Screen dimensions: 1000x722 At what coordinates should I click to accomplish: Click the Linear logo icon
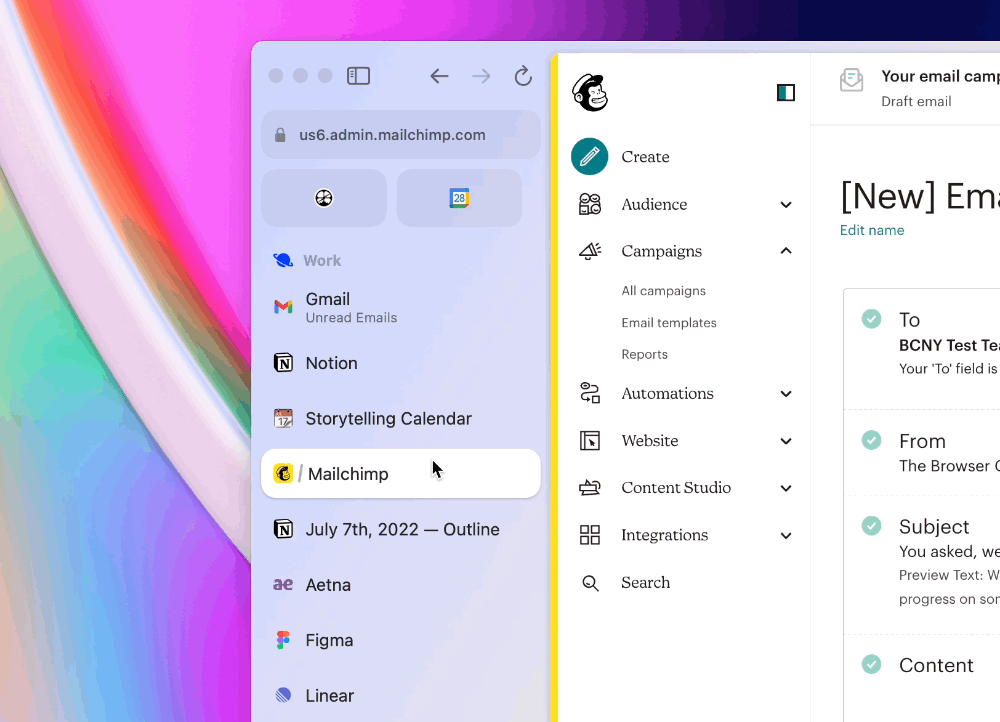[x=283, y=695]
